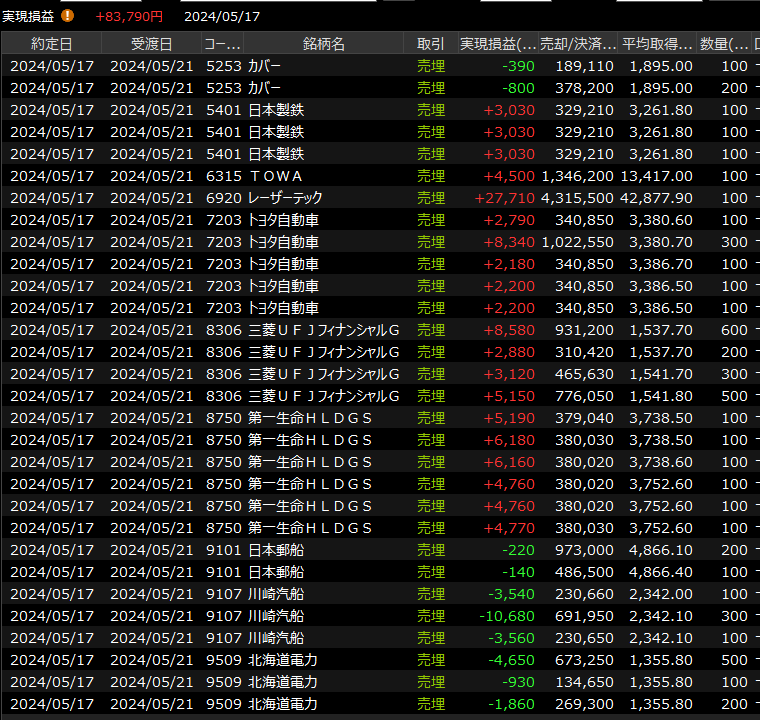760x720 pixels.
Task: Click the orange info icon beside 実現損益
Action: coord(67,16)
